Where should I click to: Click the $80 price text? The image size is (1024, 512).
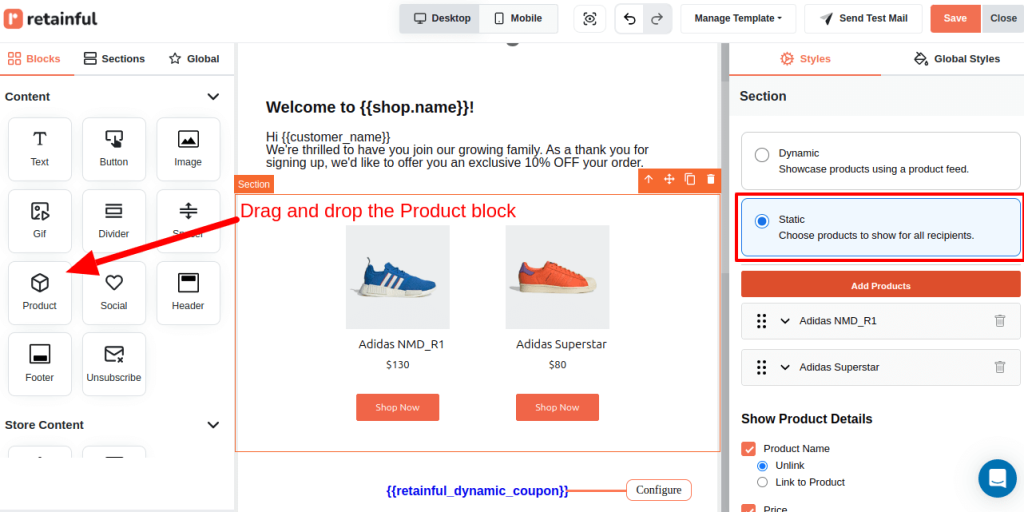click(x=557, y=364)
